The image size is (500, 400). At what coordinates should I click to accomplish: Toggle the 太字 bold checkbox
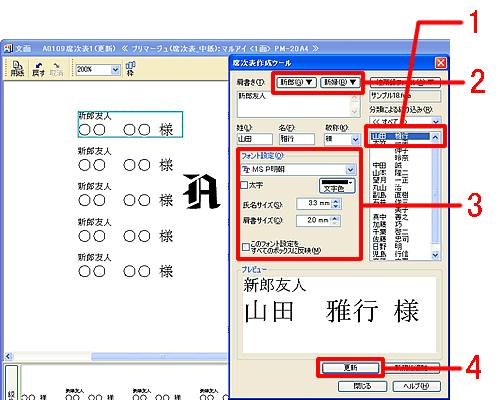(244, 185)
